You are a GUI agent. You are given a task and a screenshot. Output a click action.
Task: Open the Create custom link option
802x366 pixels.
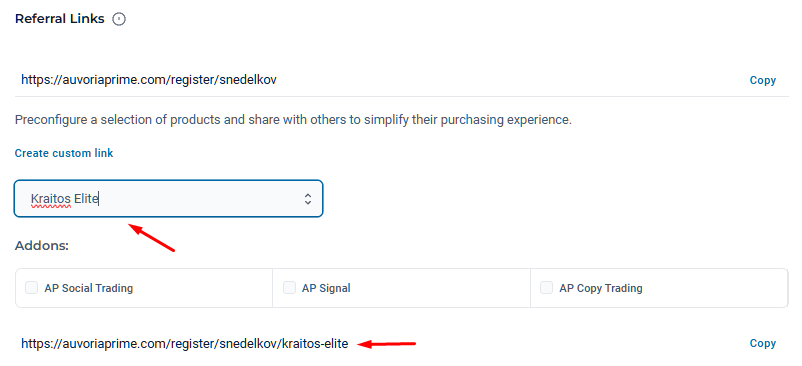64,153
